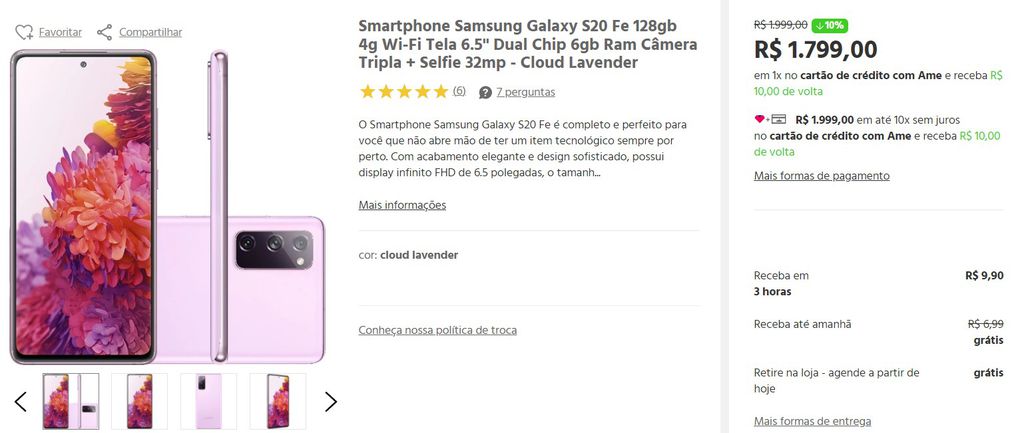Select third thumbnail showing lavender back
The height and width of the screenshot is (433, 1024).
208,401
